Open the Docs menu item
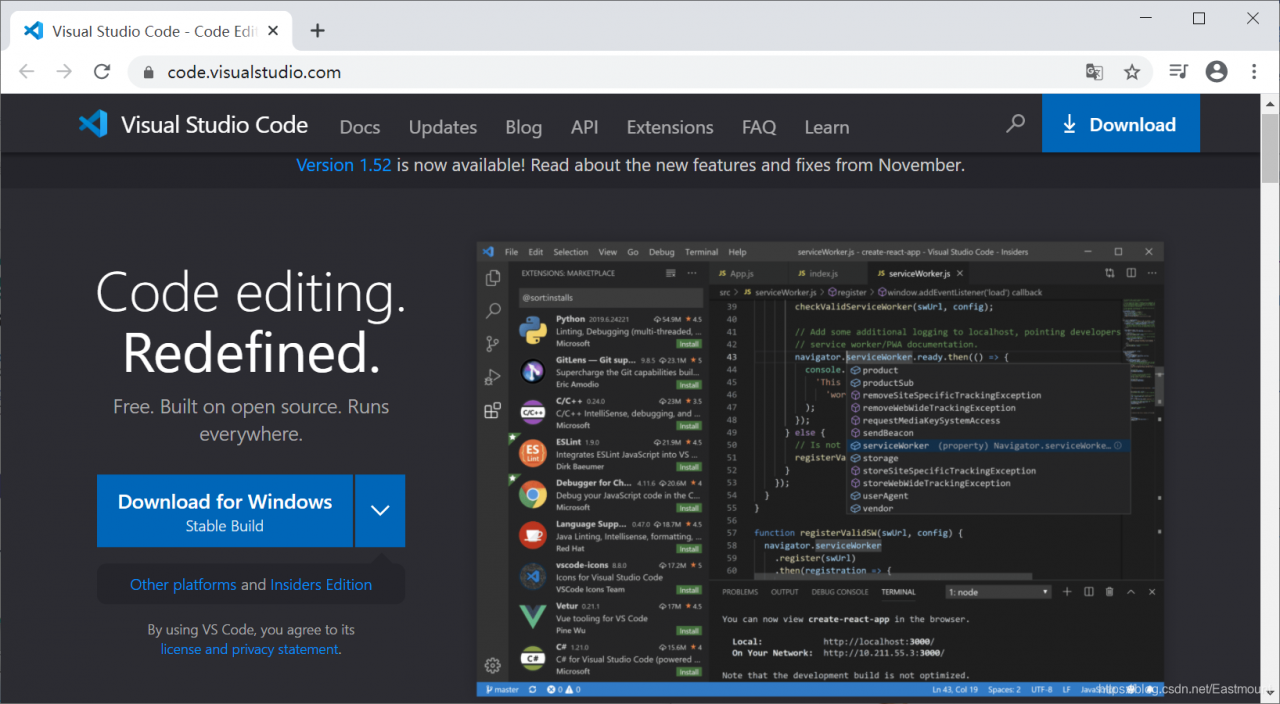 (360, 127)
